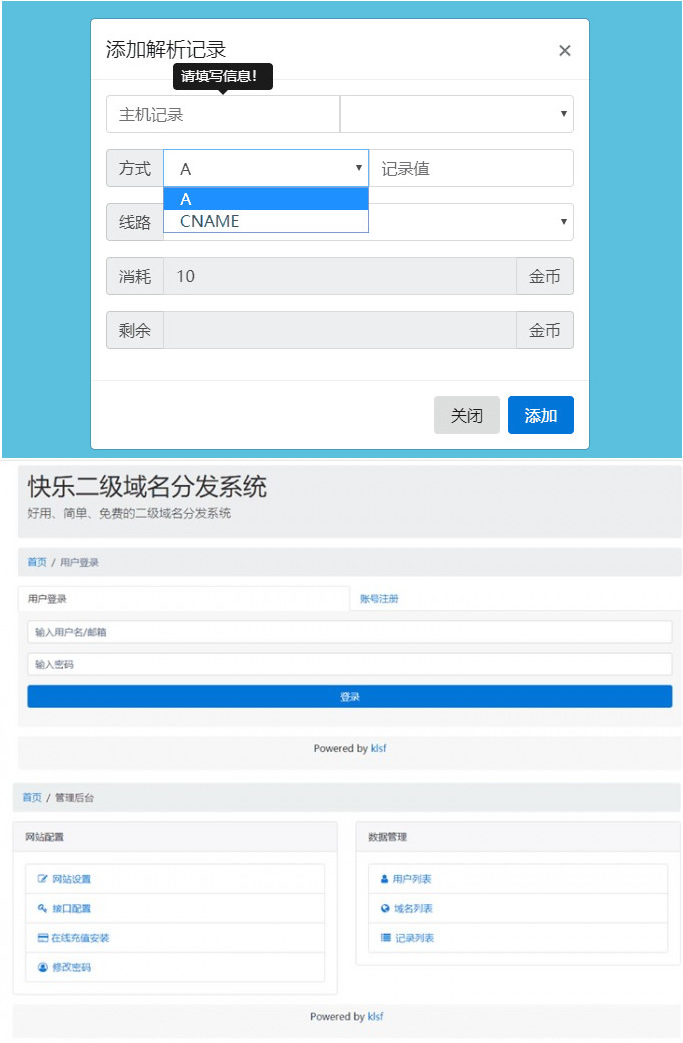Click the person icon beside 用户列表
The image size is (683, 1043).
pos(384,879)
